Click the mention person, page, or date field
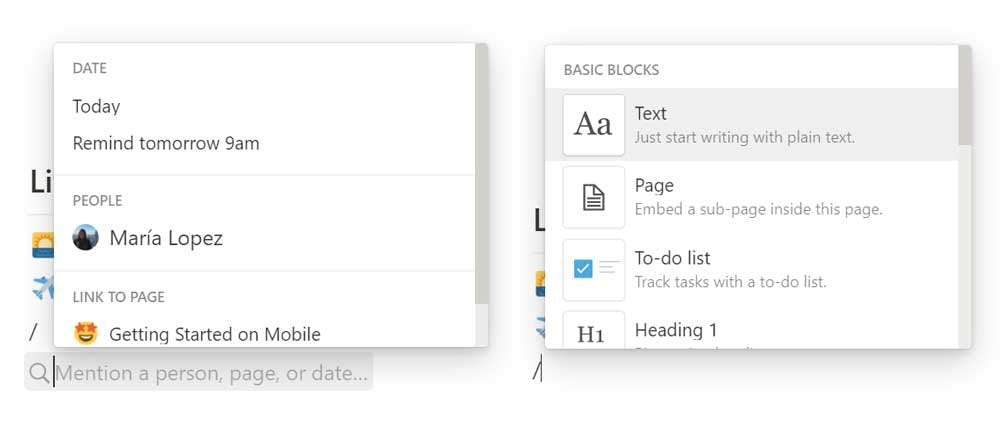 pos(211,373)
